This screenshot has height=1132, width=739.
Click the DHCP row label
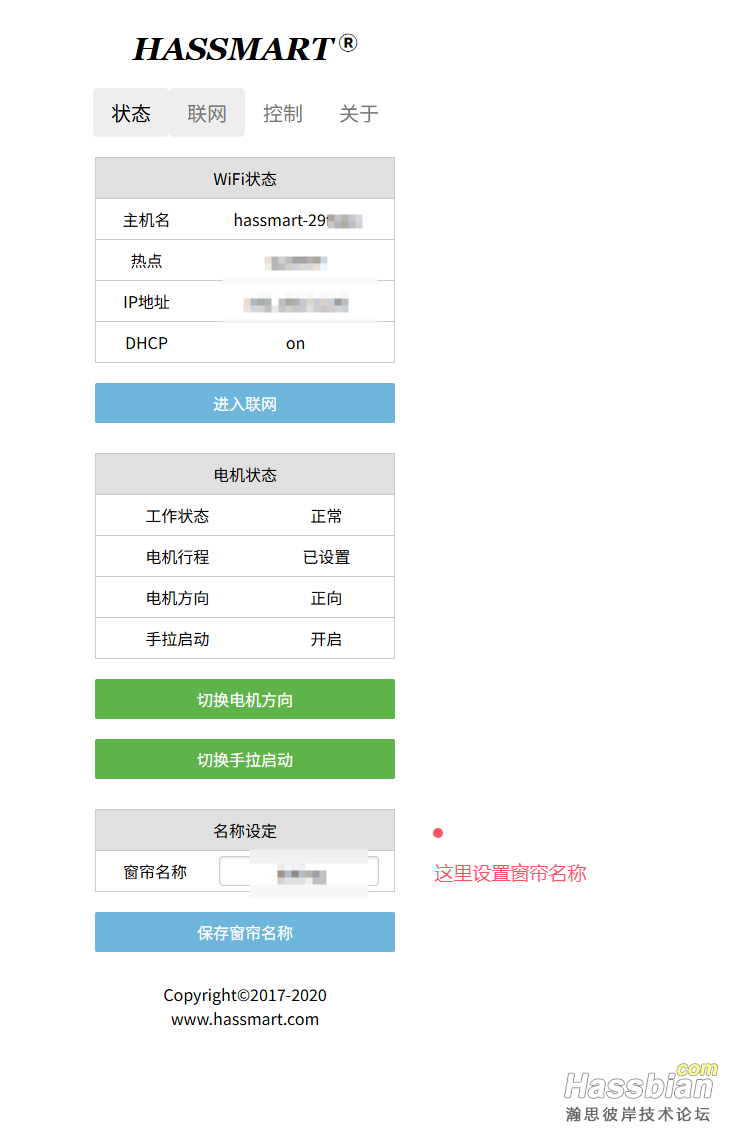147,344
